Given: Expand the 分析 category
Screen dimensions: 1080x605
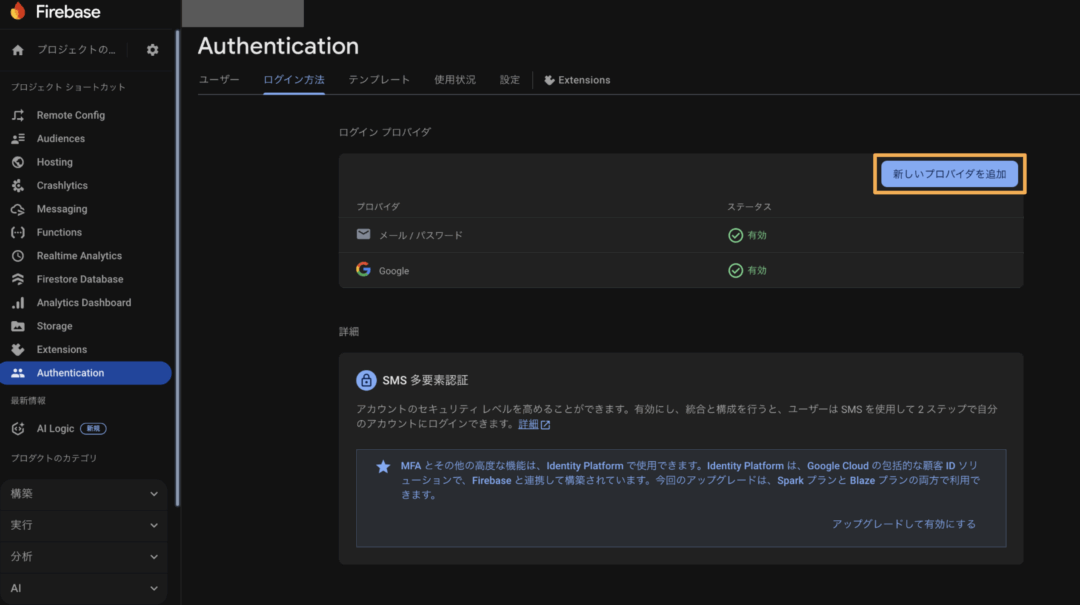Looking at the screenshot, I should pos(84,557).
